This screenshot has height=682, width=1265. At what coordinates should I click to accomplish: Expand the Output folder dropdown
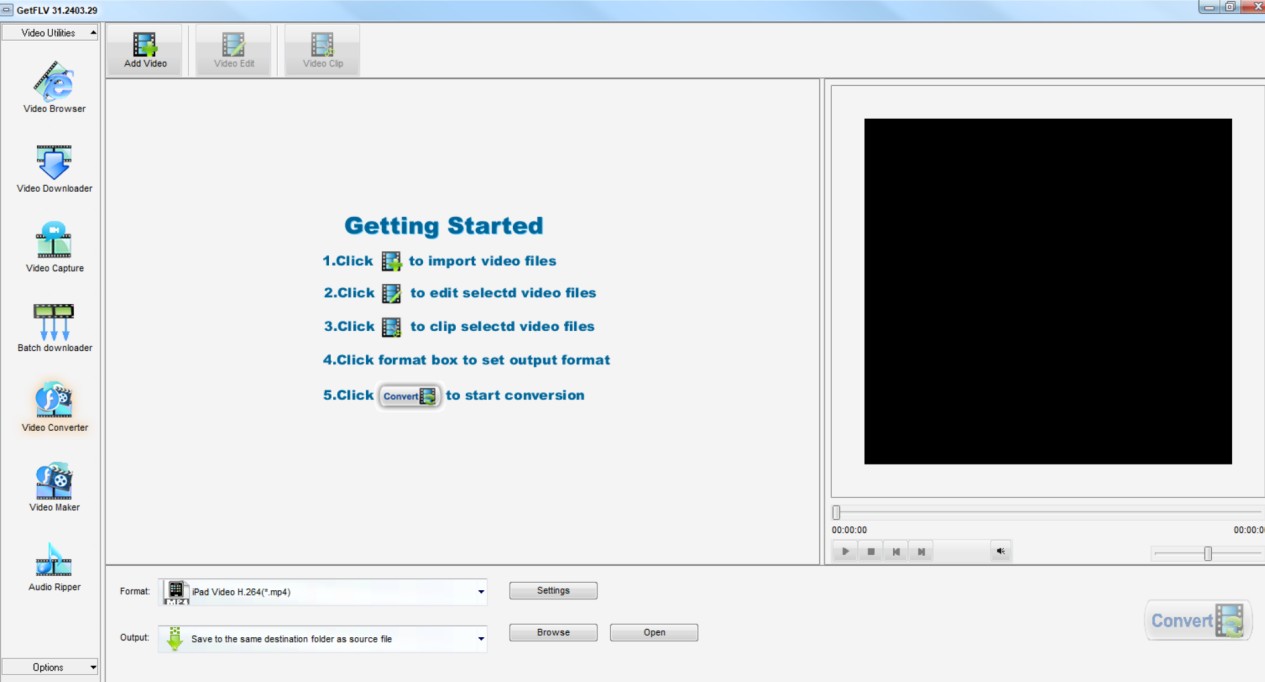[x=481, y=639]
